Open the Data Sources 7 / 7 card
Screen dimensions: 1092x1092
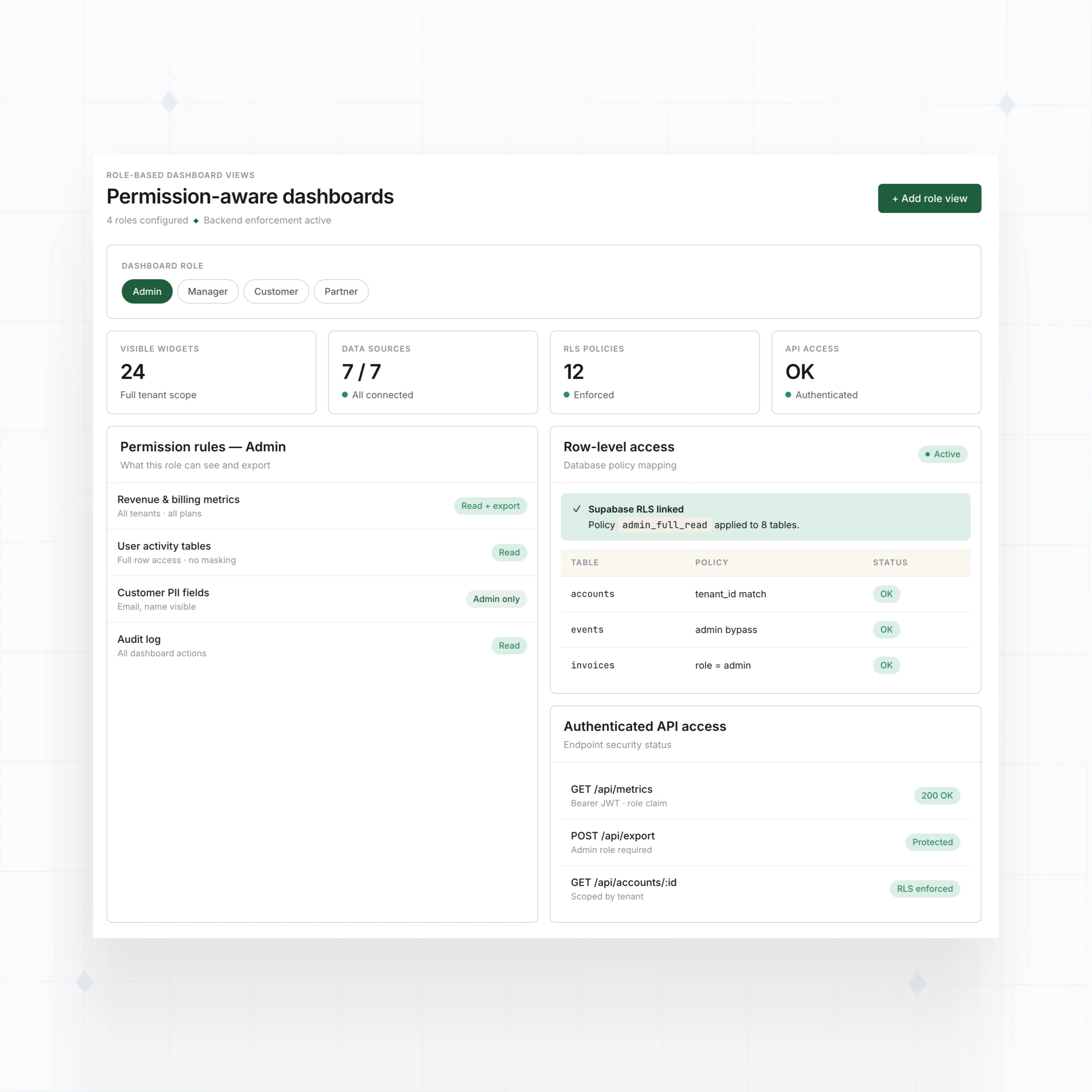[x=433, y=373]
